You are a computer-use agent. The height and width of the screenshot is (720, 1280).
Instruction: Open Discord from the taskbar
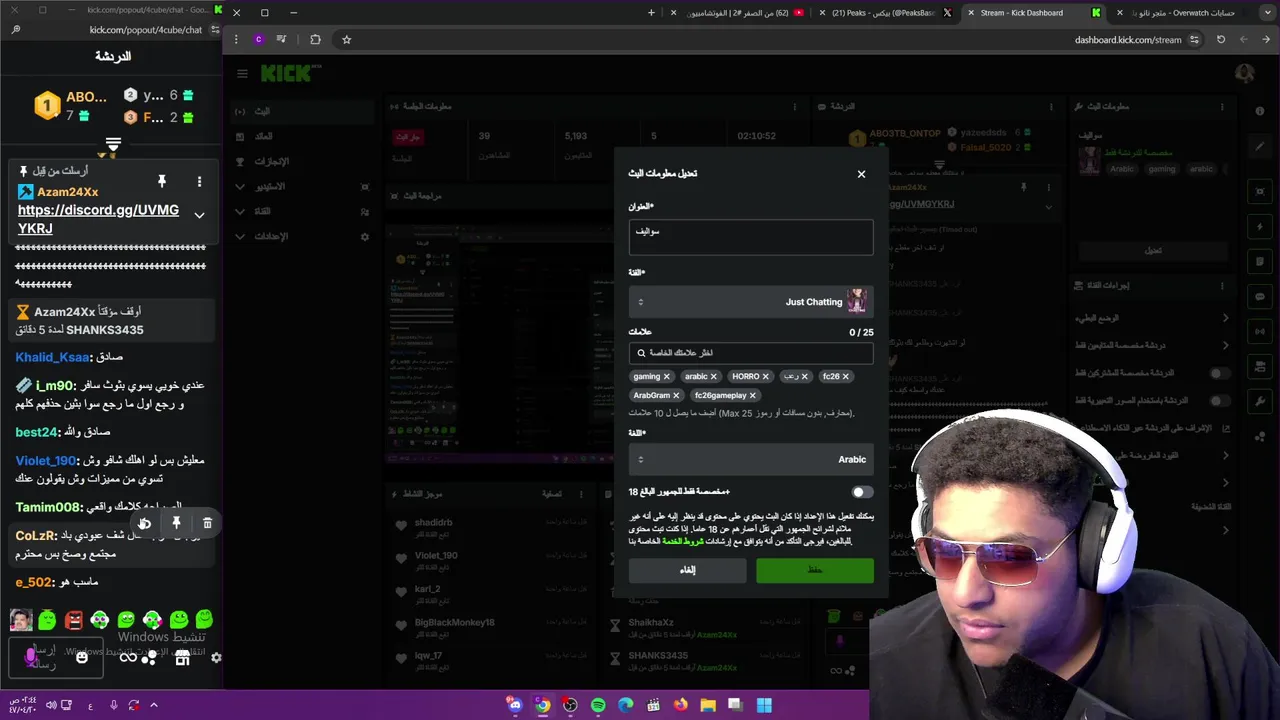pos(514,705)
